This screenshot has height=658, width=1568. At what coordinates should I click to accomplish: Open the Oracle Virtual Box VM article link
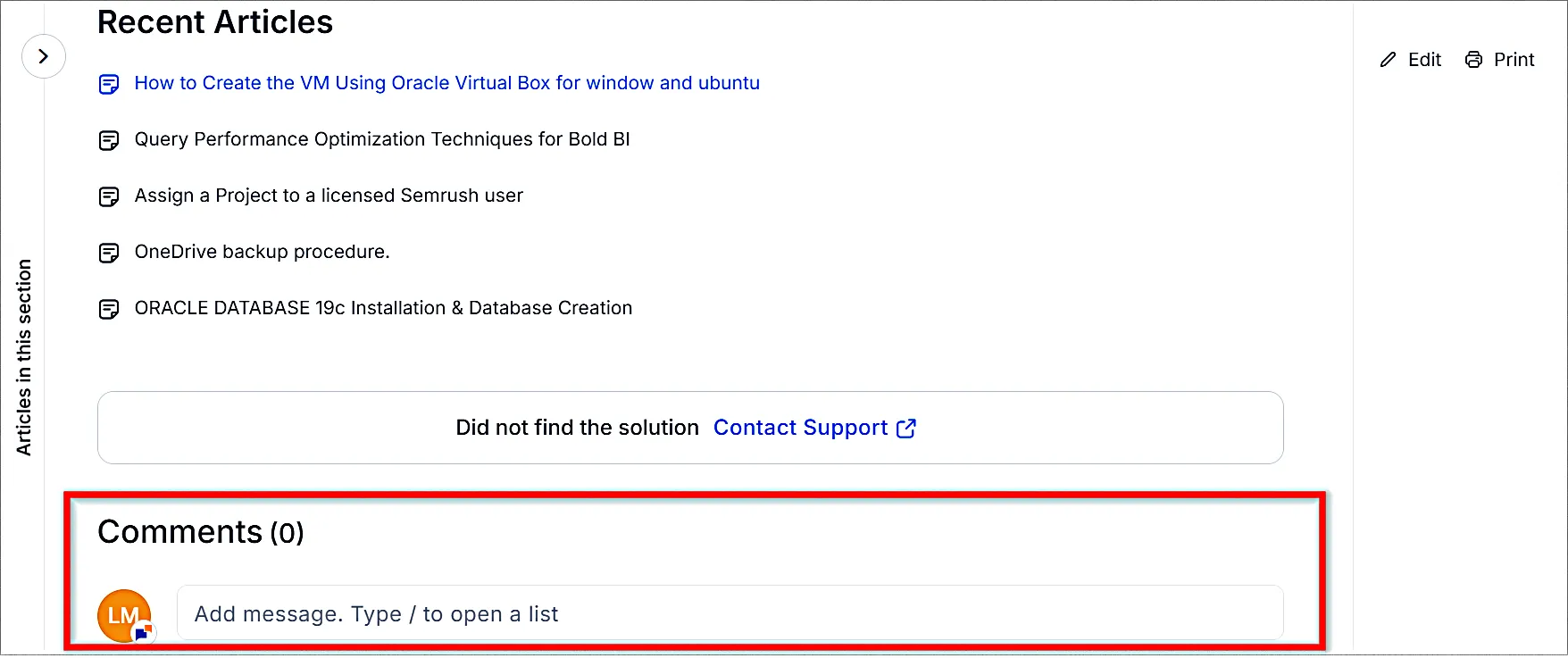[x=446, y=83]
